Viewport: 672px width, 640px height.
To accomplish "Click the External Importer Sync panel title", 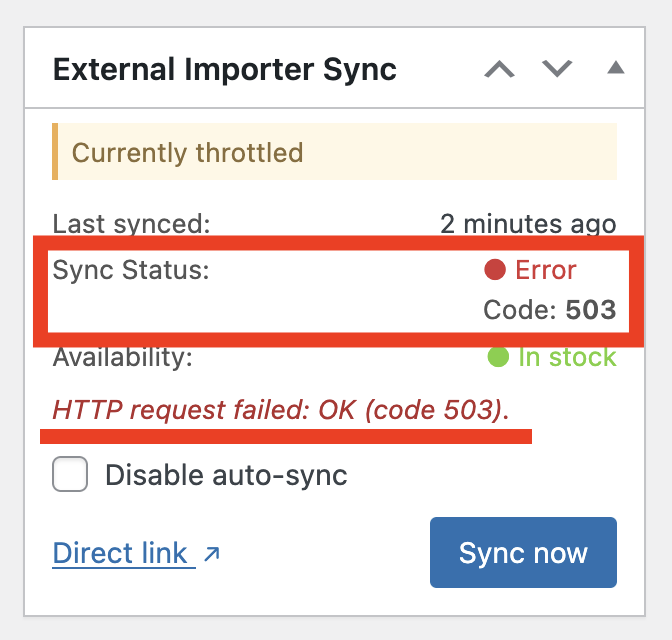I will 224,70.
